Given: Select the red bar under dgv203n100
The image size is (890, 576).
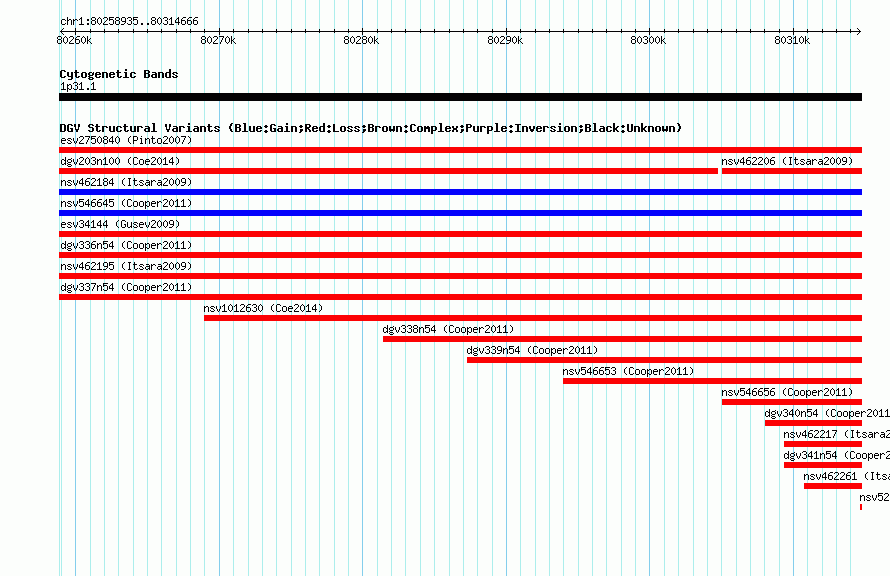Looking at the screenshot, I should 388,171.
